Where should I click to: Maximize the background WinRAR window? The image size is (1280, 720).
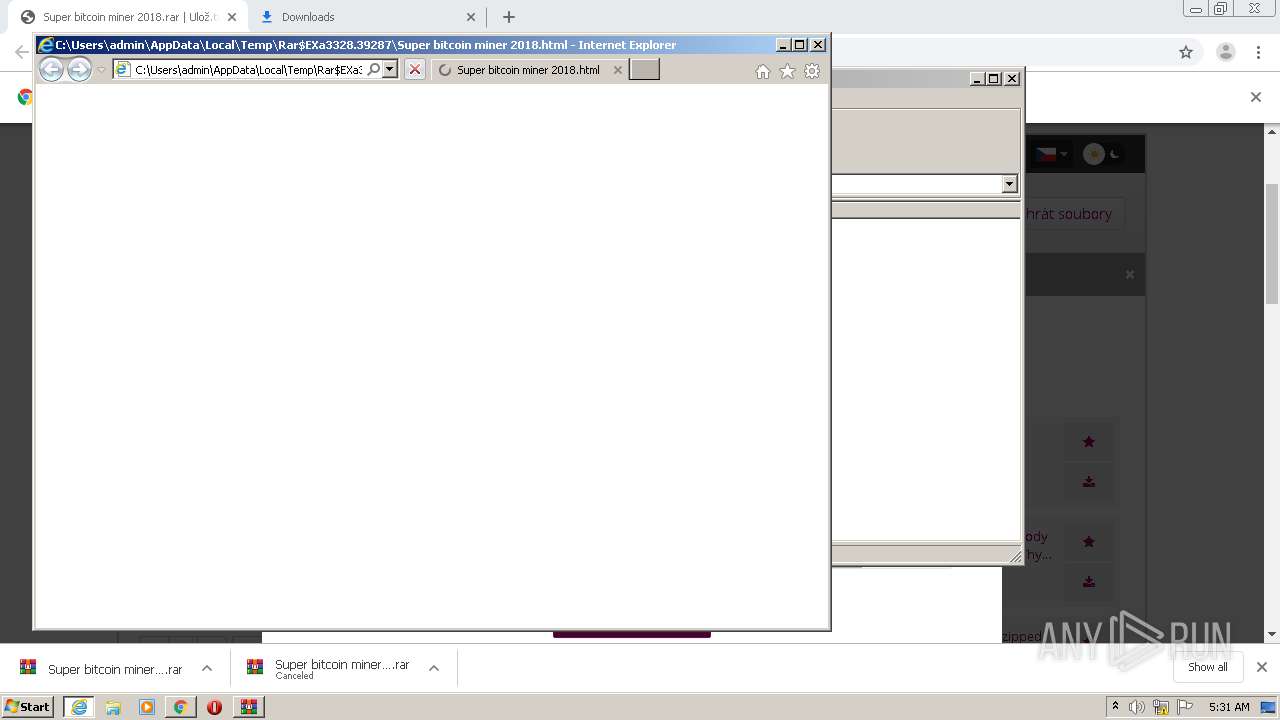994,78
